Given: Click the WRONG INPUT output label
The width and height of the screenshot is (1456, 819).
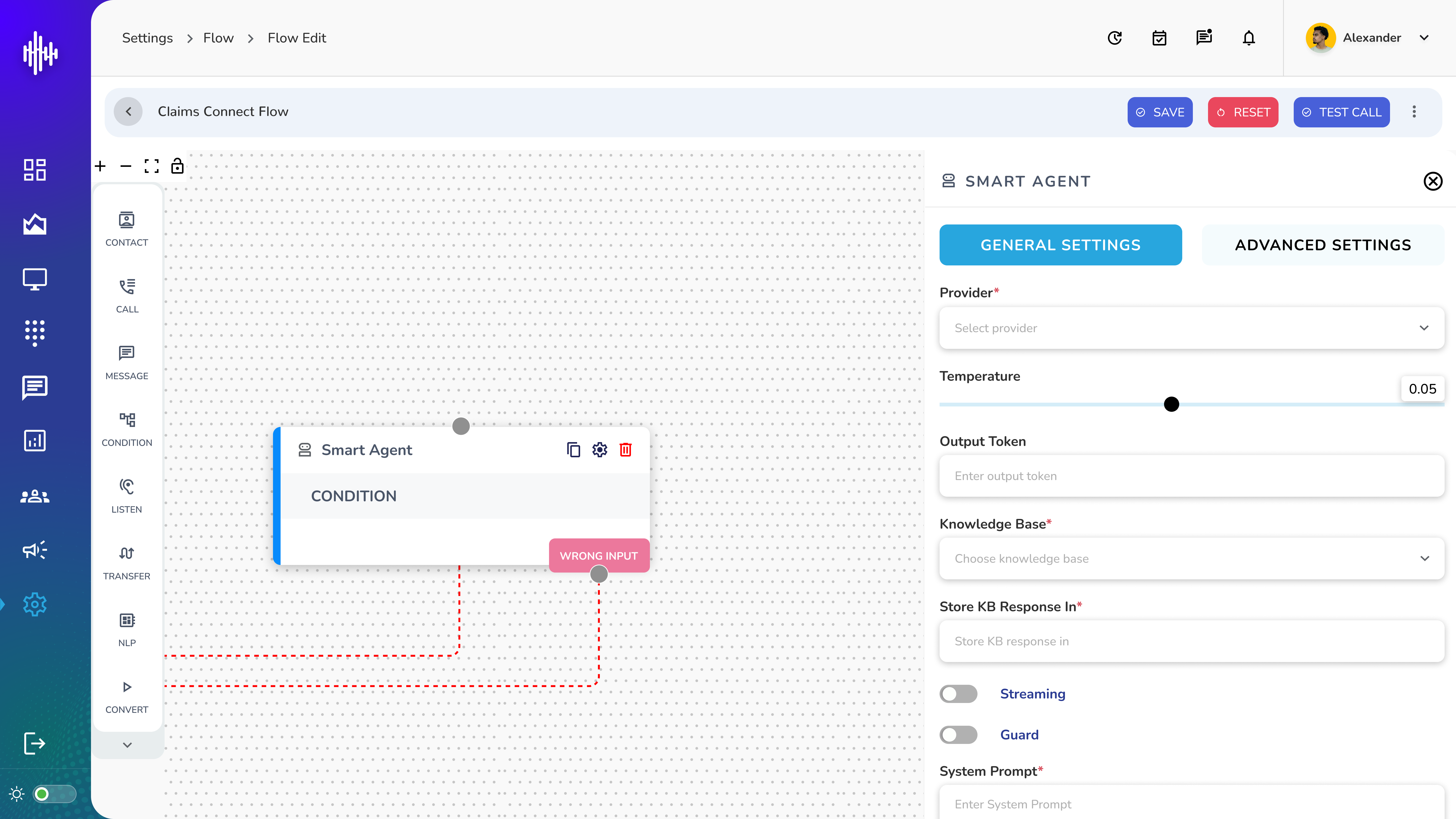Looking at the screenshot, I should [x=599, y=556].
